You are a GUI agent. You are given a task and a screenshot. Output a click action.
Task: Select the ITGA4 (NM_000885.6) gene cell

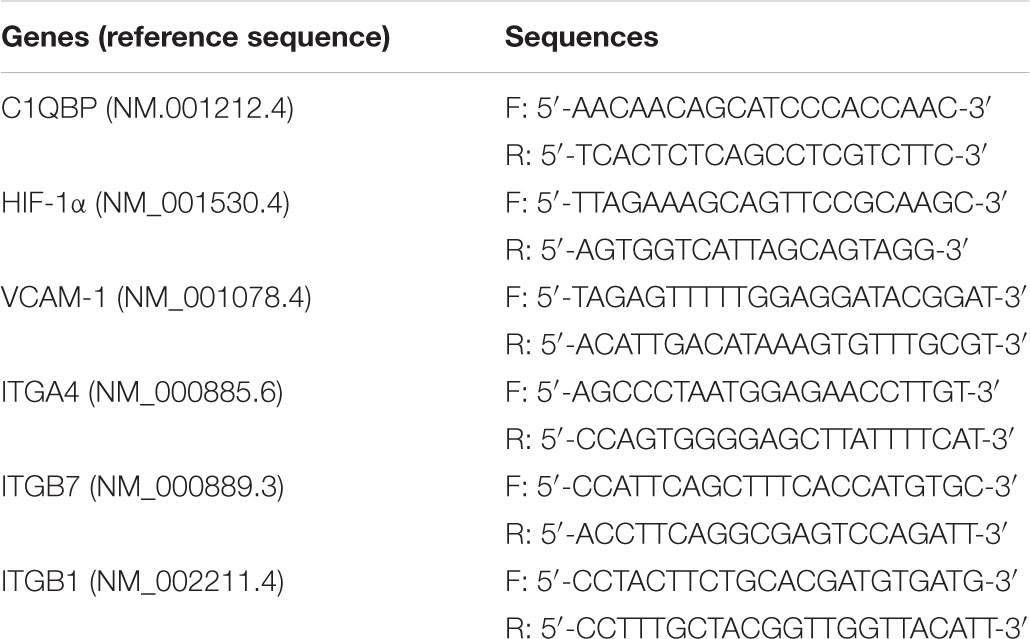(142, 393)
